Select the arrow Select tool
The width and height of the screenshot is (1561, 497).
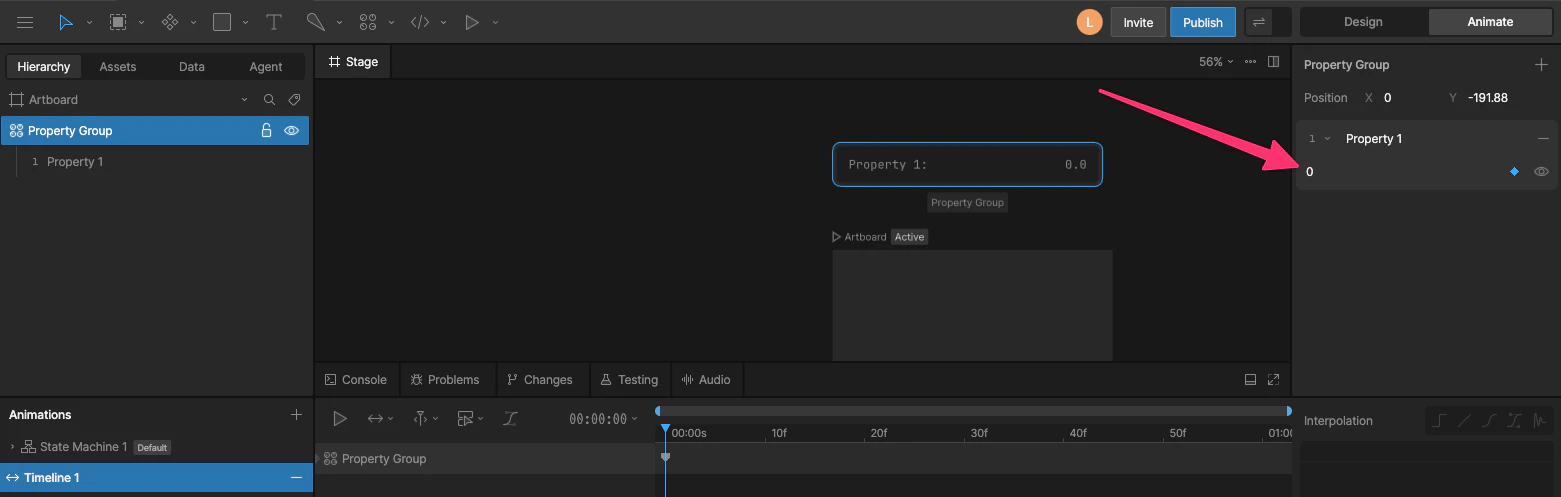pos(66,22)
